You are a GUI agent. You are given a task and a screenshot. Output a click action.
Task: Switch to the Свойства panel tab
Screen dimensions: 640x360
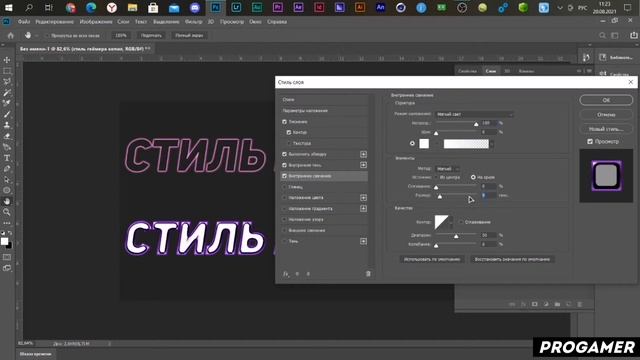point(467,71)
